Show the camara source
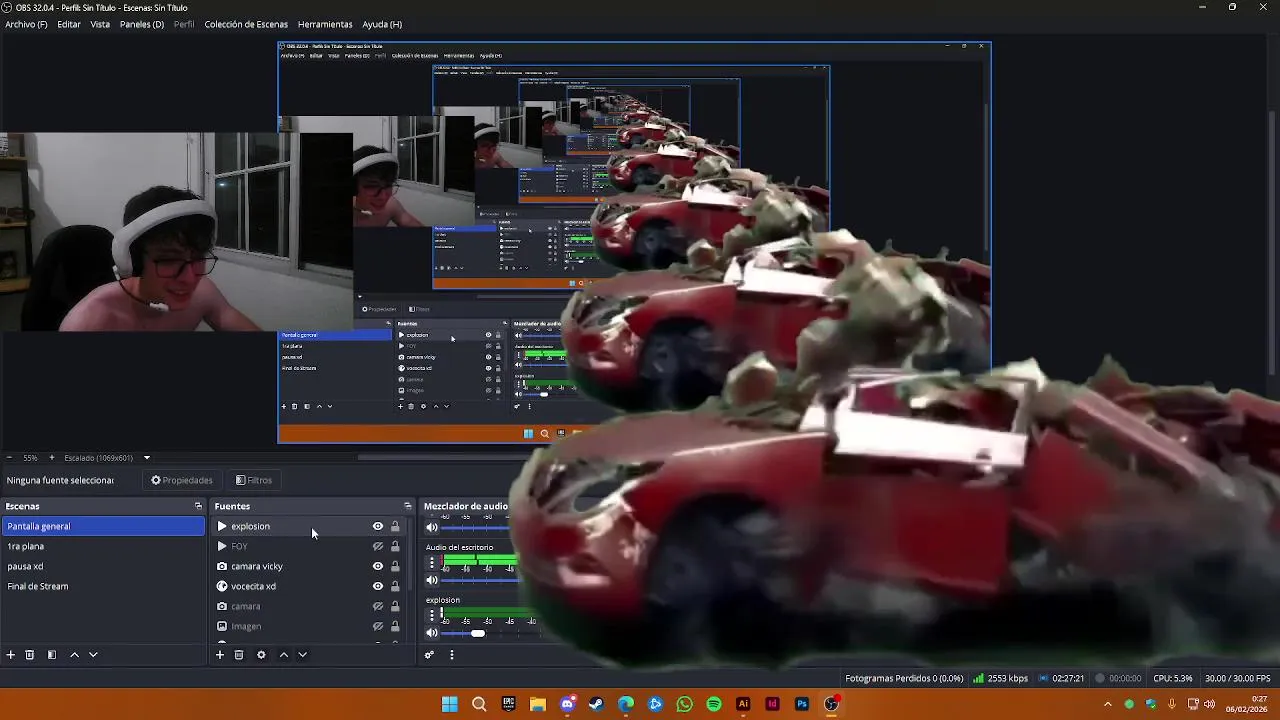 click(378, 606)
